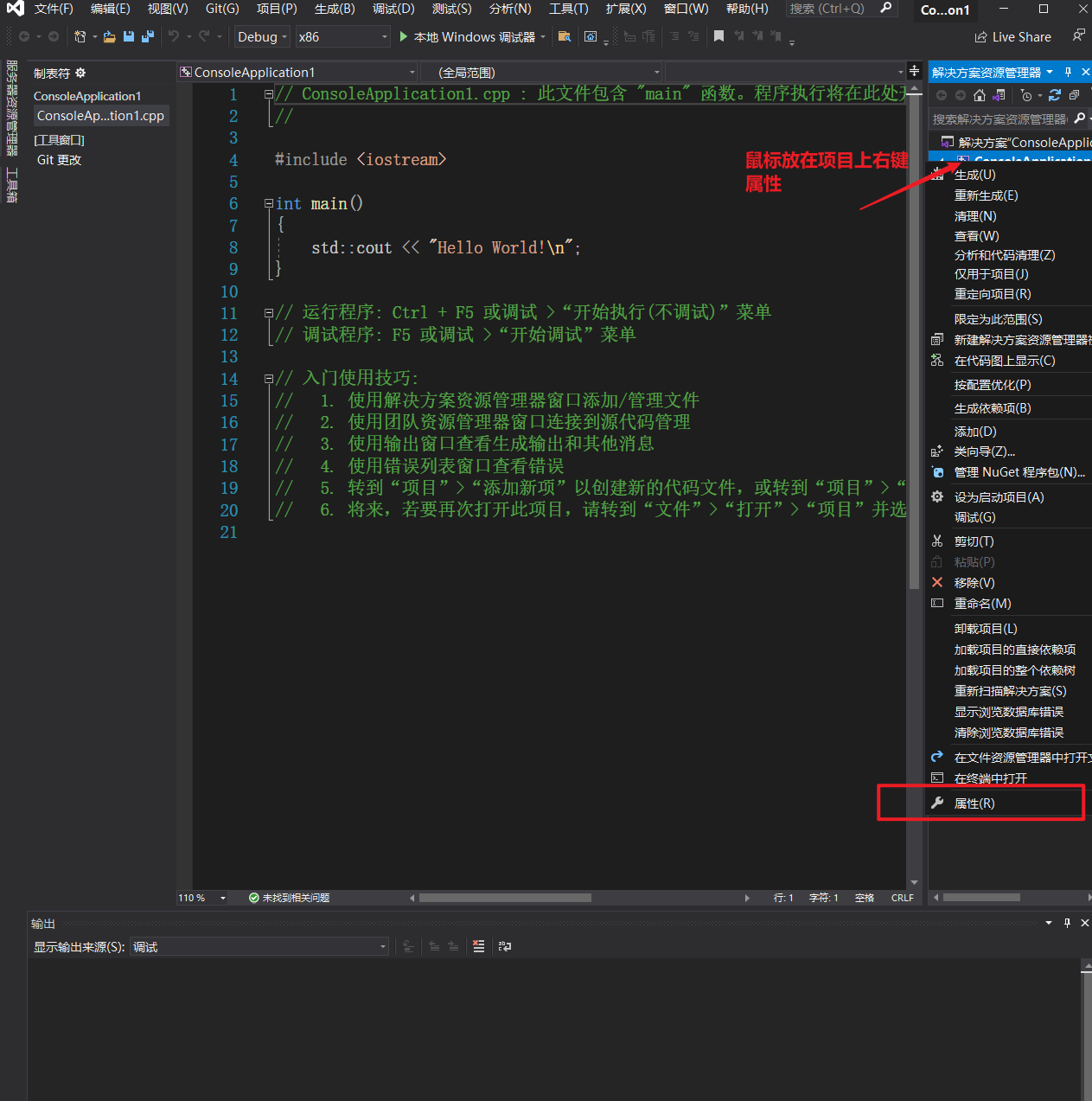This screenshot has width=1092, height=1101.
Task: Start debugging with the green play icon
Action: click(x=404, y=36)
